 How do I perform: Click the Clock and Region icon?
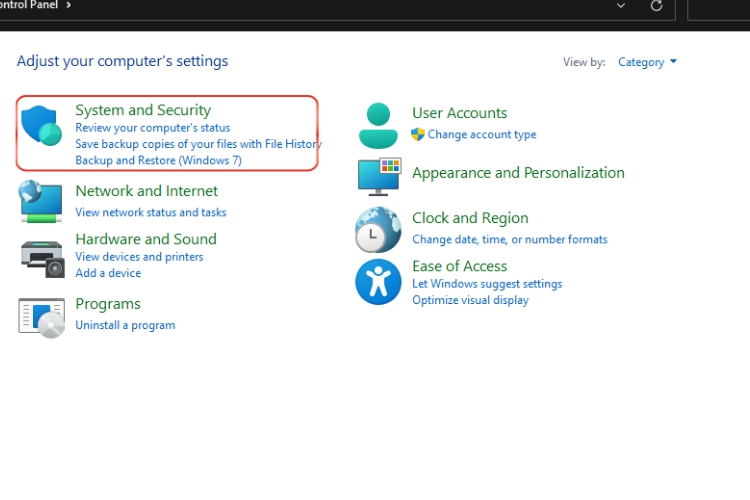pyautogui.click(x=378, y=230)
